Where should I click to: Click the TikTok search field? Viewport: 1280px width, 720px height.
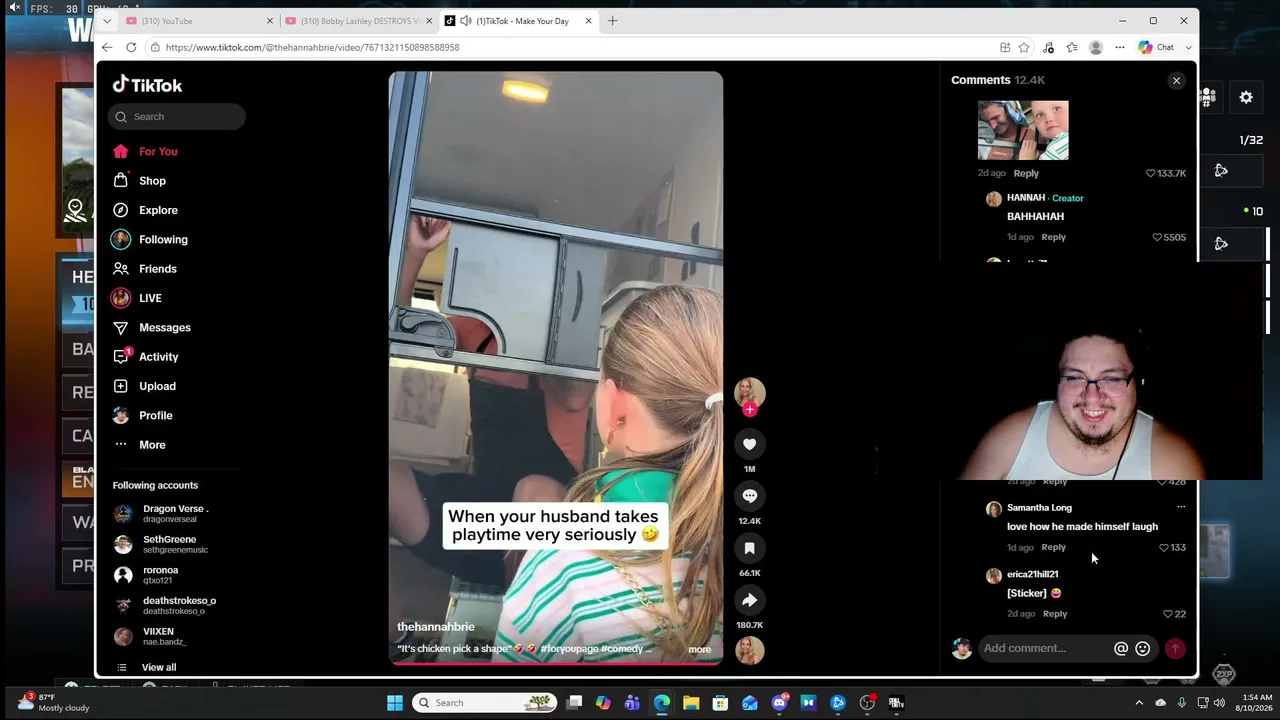point(177,117)
